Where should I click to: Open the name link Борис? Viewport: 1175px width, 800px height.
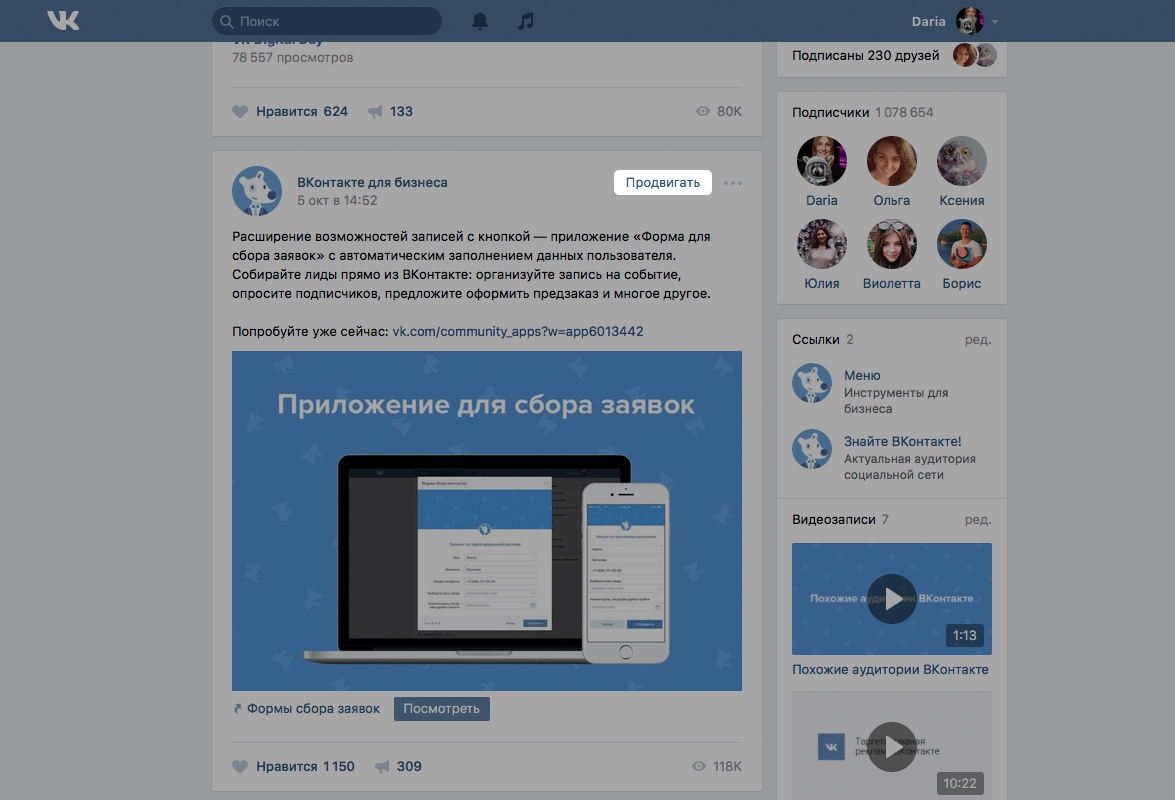961,284
